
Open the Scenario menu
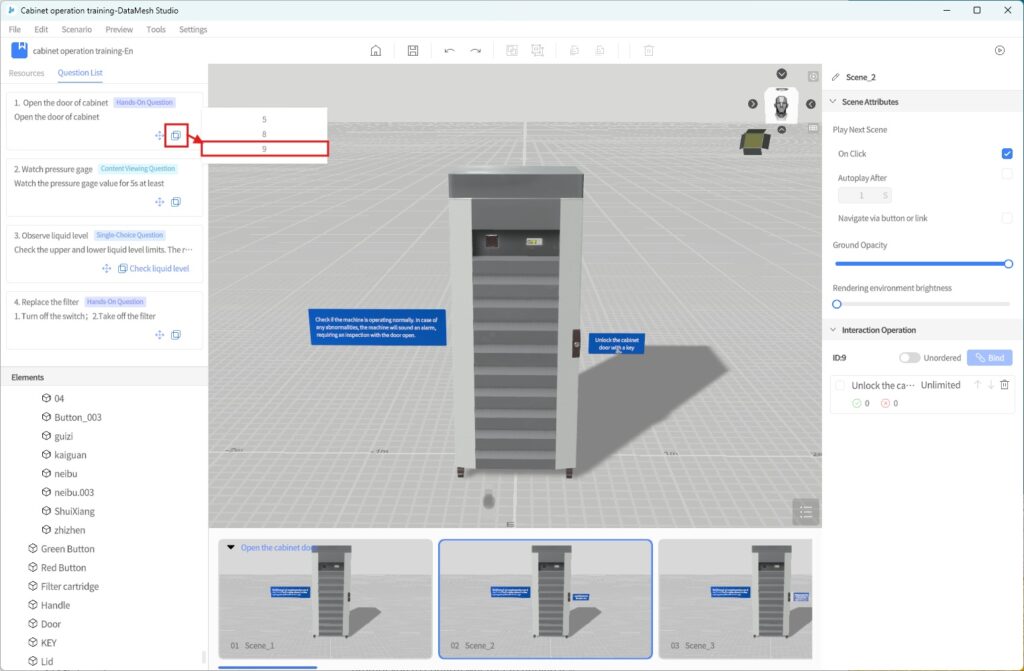pos(76,29)
